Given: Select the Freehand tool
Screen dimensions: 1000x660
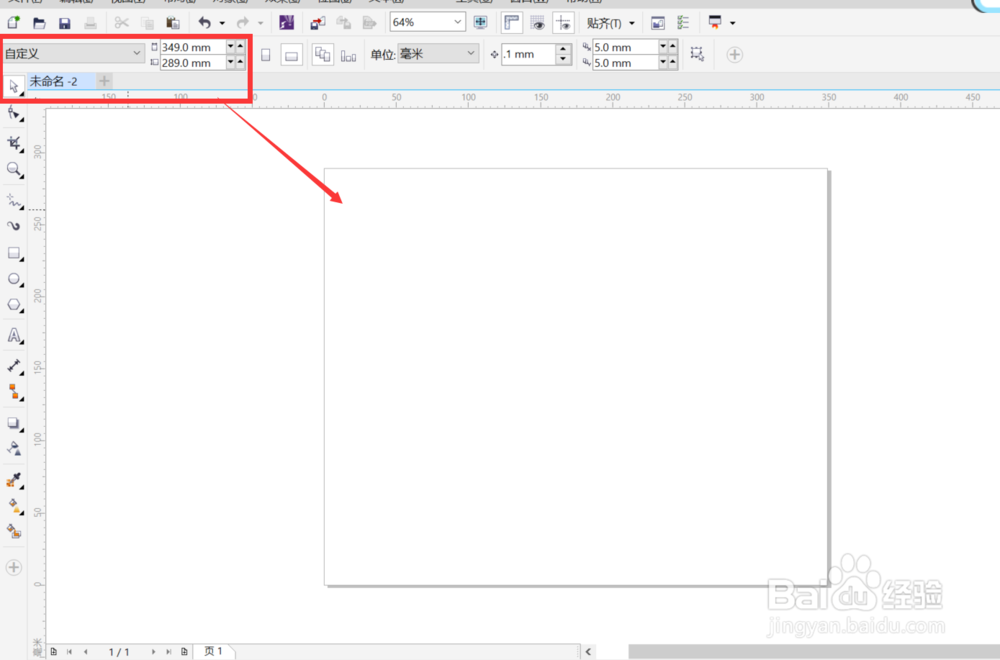Looking at the screenshot, I should [13, 201].
